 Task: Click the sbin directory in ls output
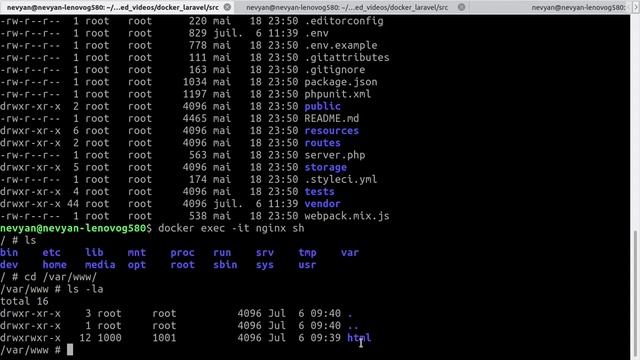[x=225, y=264]
